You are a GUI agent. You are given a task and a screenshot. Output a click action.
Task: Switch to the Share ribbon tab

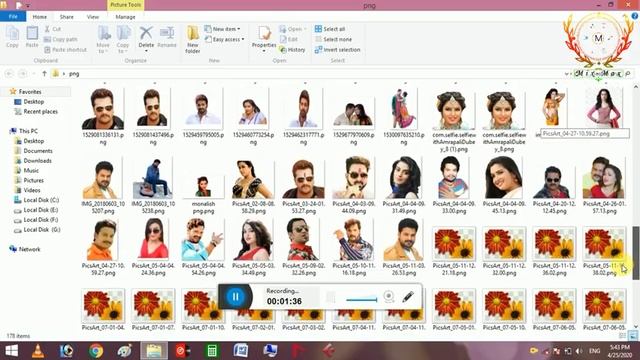(x=67, y=17)
